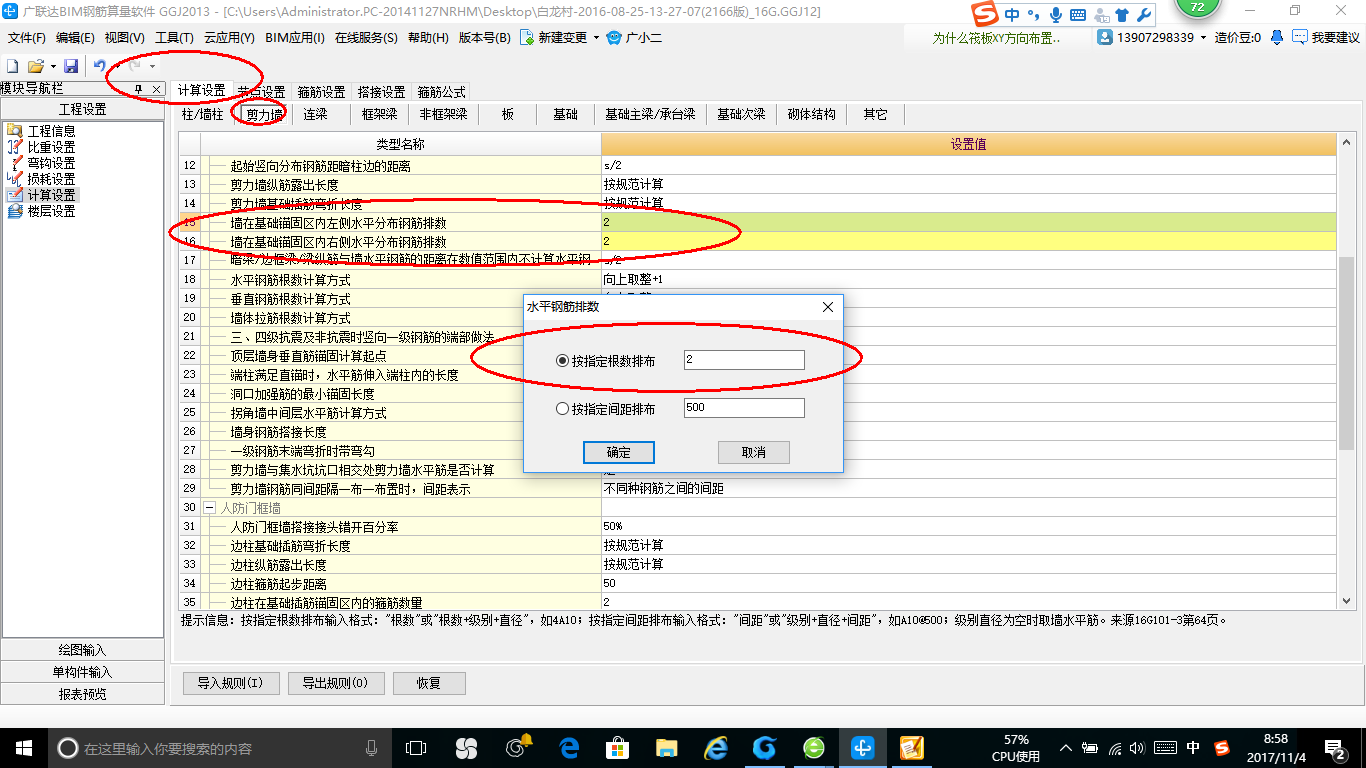Select 工程信息 in navigation tree
1366x768 pixels.
[51, 131]
